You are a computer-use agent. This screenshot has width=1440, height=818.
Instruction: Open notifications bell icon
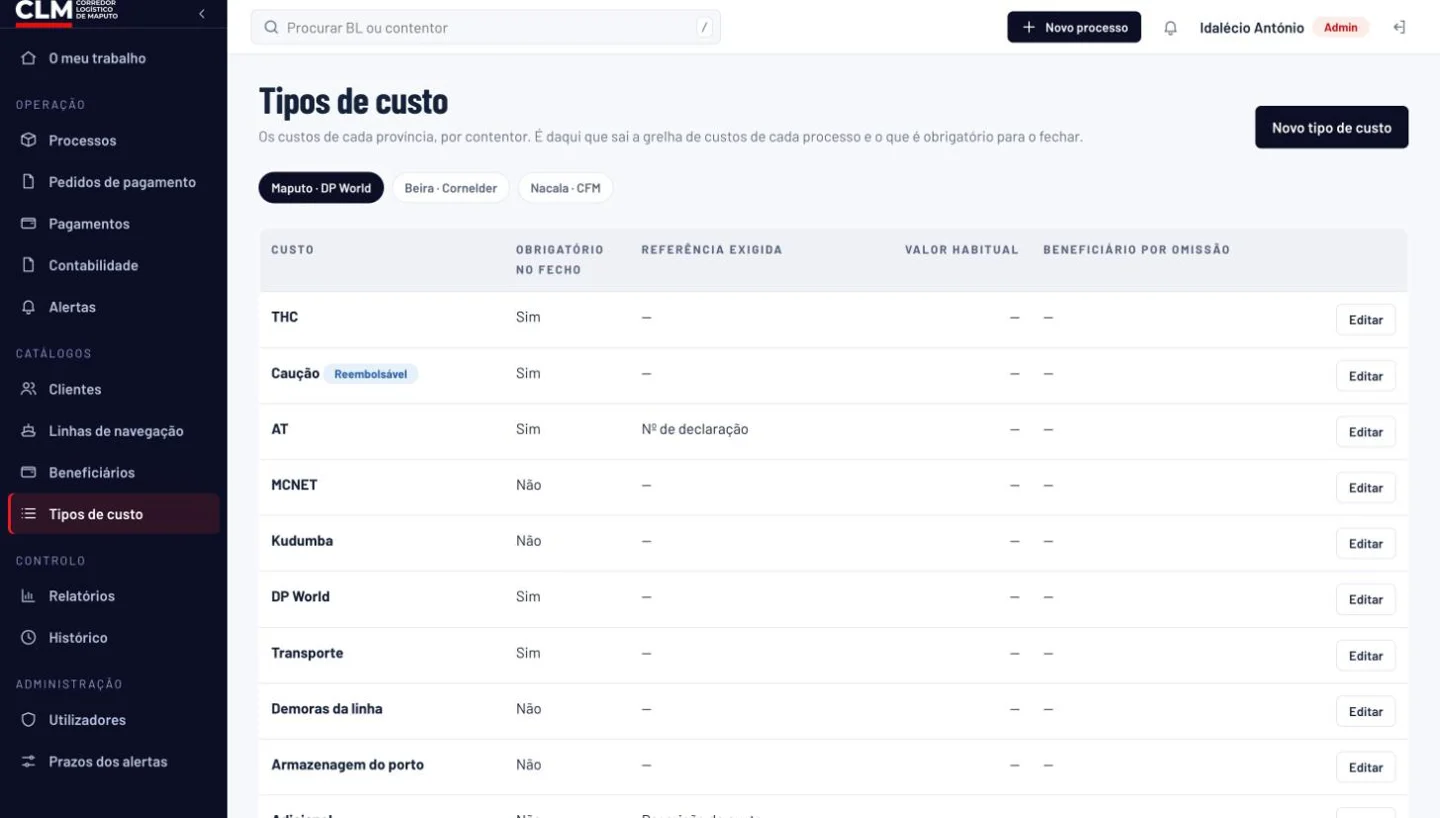point(1171,28)
